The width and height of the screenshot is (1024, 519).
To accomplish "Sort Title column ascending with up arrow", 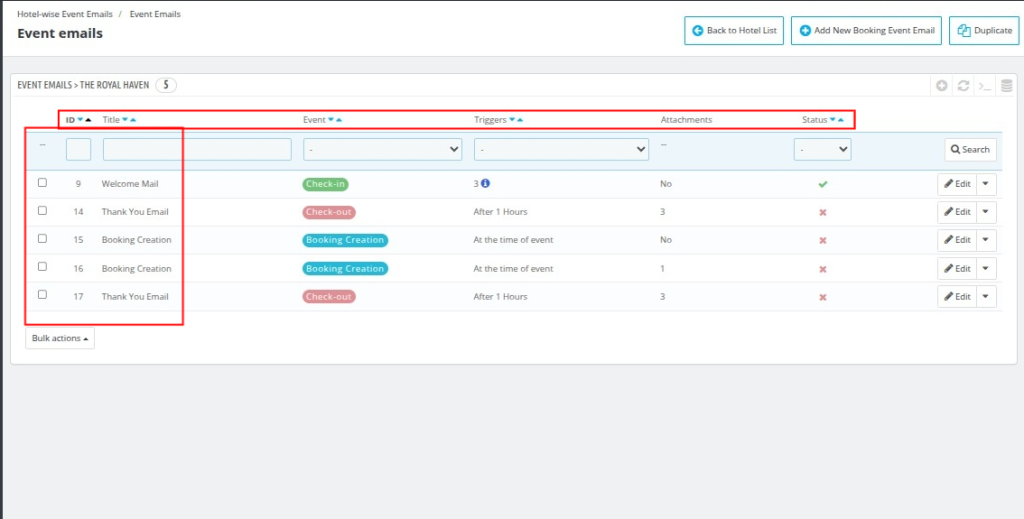I will point(133,120).
